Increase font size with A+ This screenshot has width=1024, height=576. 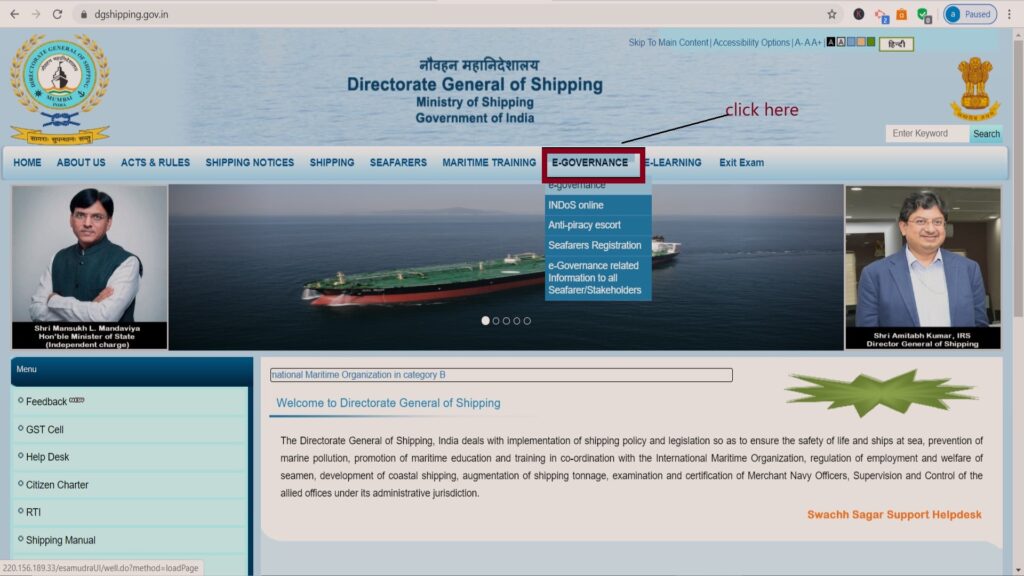[816, 42]
